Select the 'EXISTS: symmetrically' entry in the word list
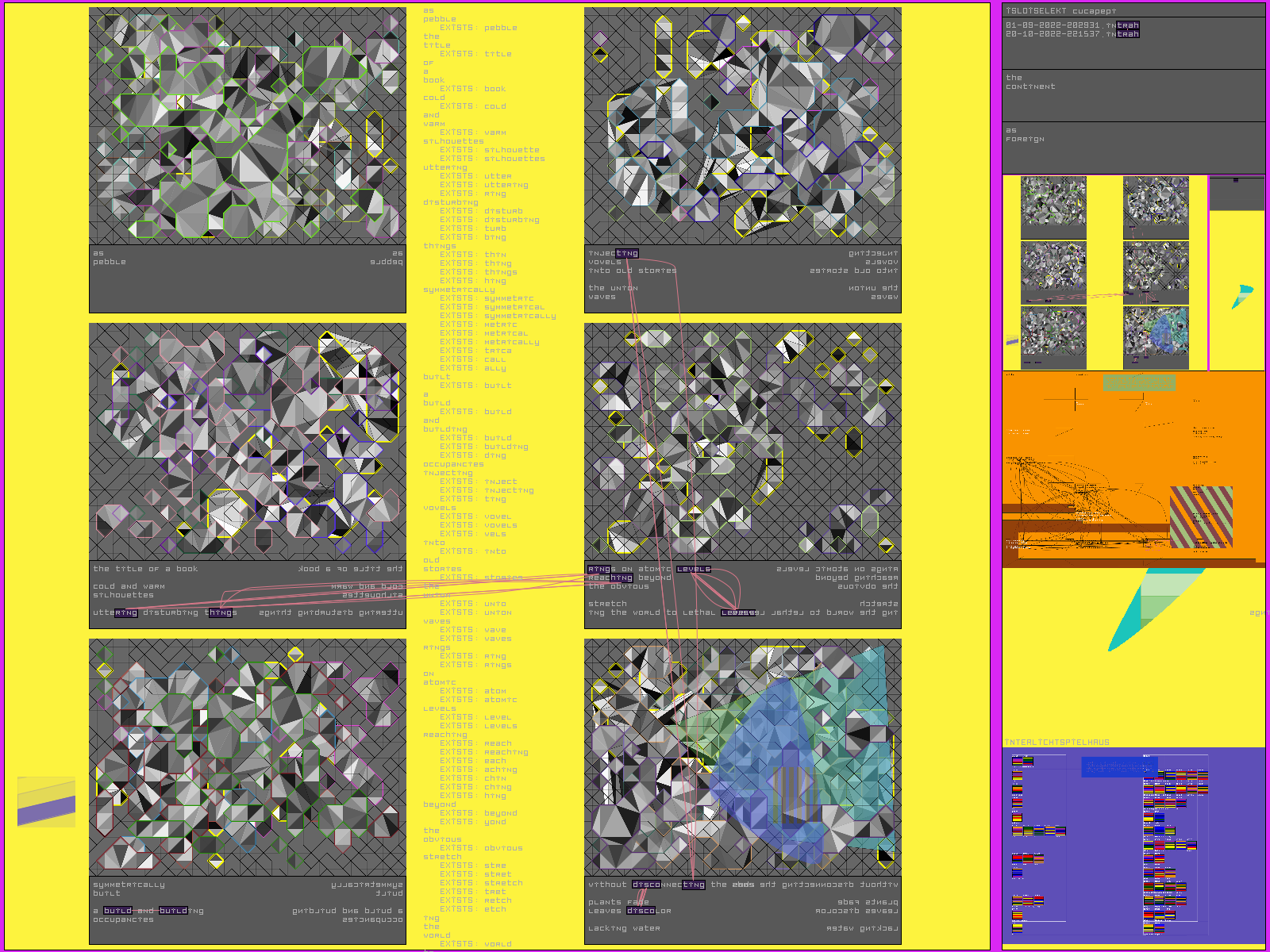This screenshot has width=1270, height=952. pos(498,316)
